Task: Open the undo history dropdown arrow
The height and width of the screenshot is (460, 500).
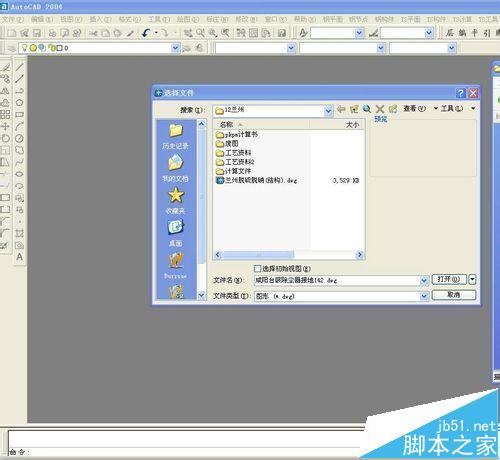Action: tap(156, 33)
